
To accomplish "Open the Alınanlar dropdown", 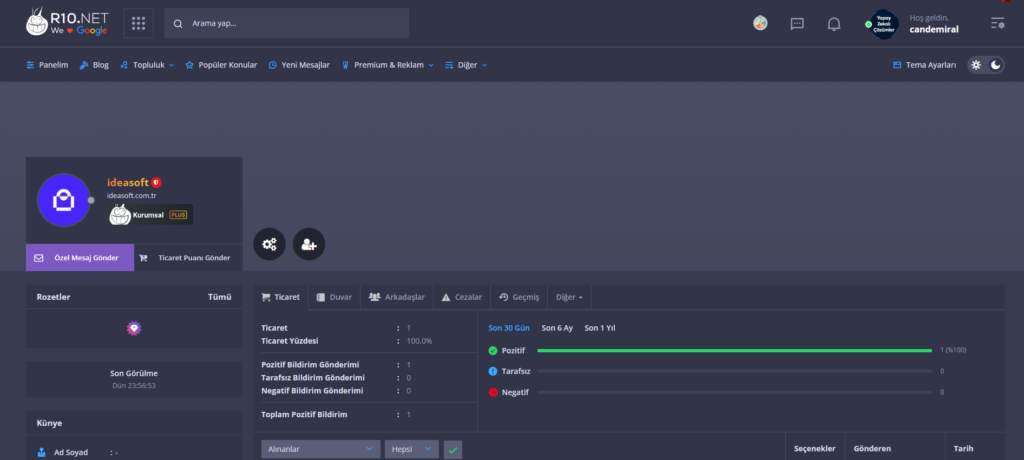I will [320, 450].
